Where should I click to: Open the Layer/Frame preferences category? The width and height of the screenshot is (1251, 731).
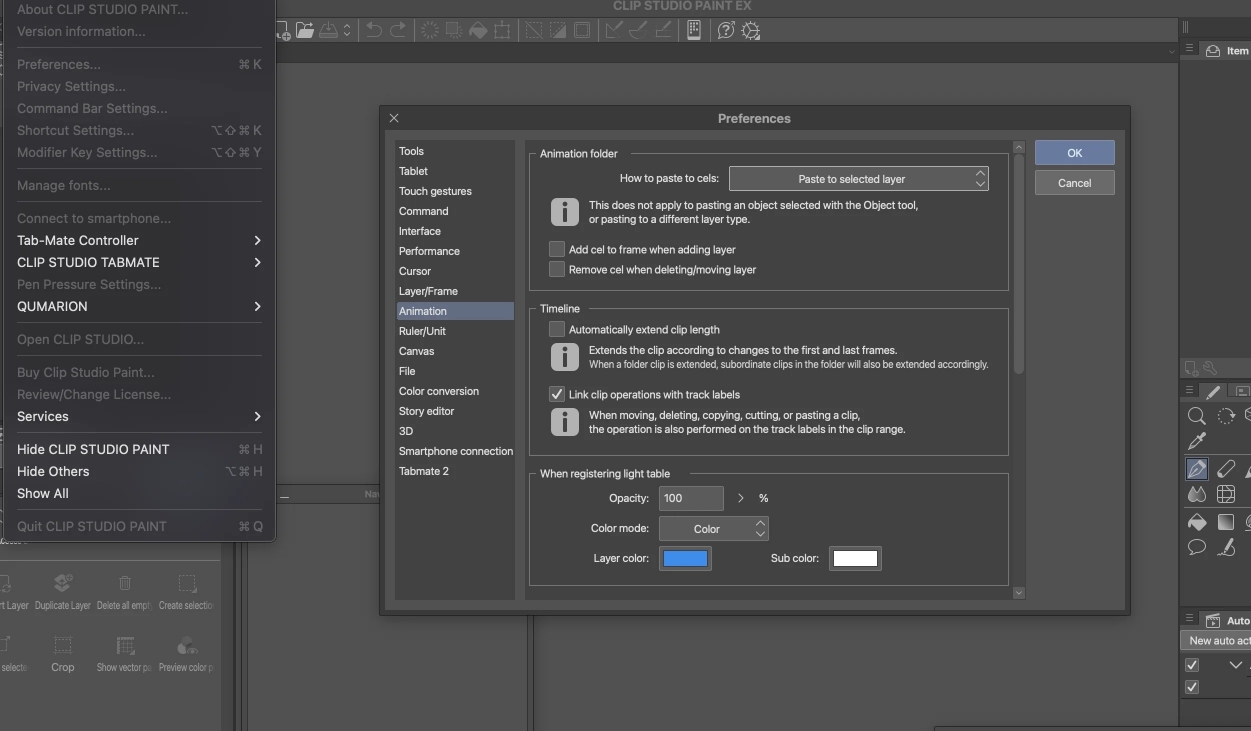point(428,291)
